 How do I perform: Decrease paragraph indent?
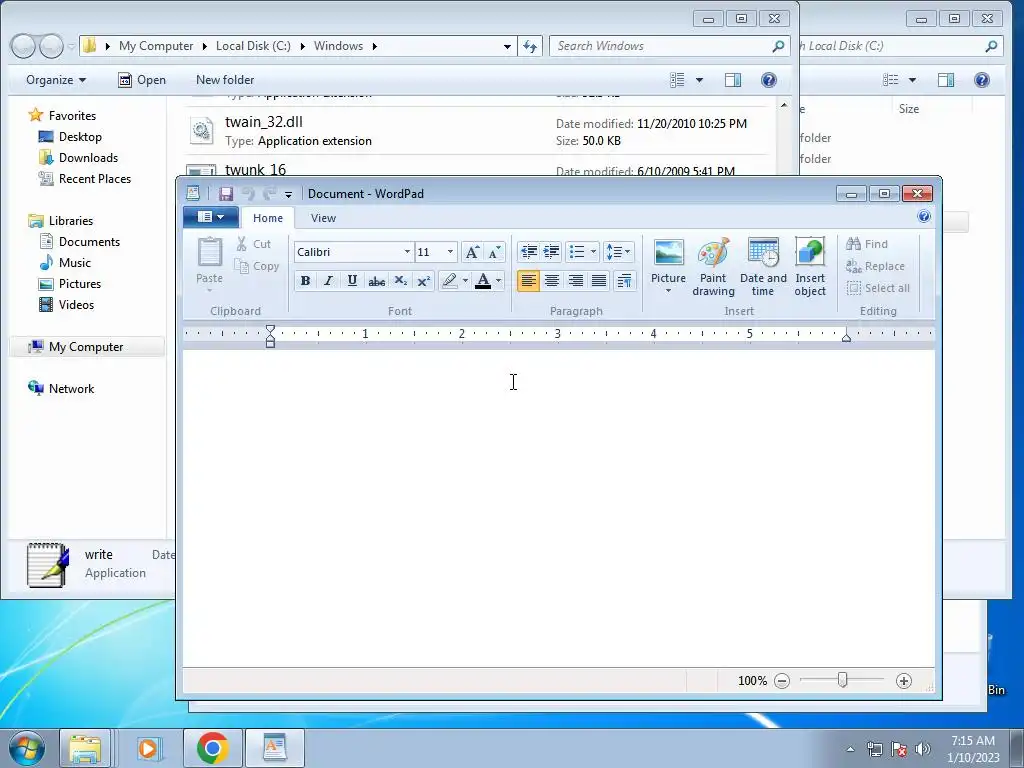pos(528,251)
